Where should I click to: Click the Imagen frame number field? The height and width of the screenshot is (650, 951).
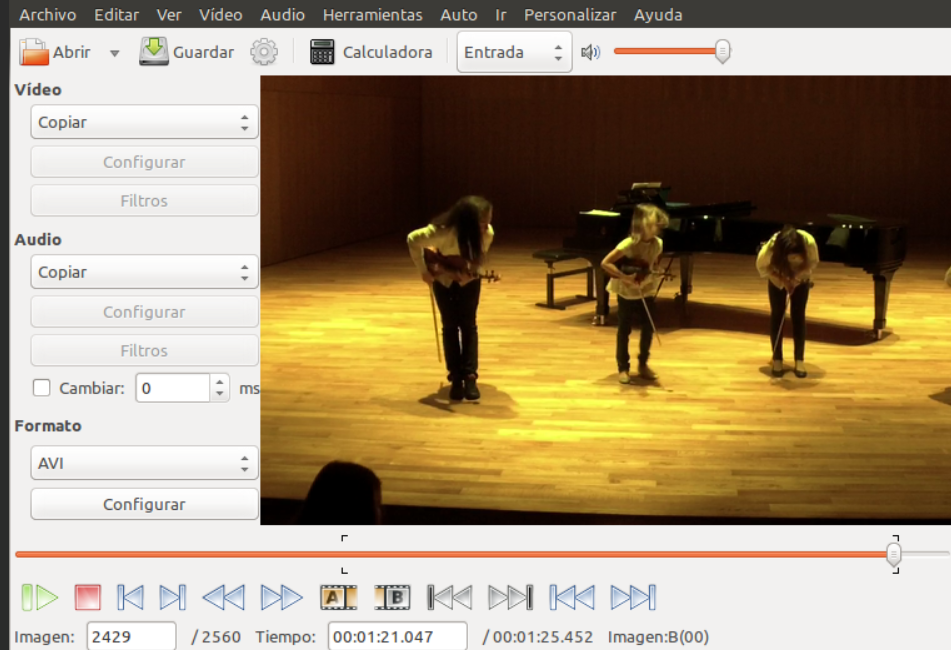click(x=132, y=637)
